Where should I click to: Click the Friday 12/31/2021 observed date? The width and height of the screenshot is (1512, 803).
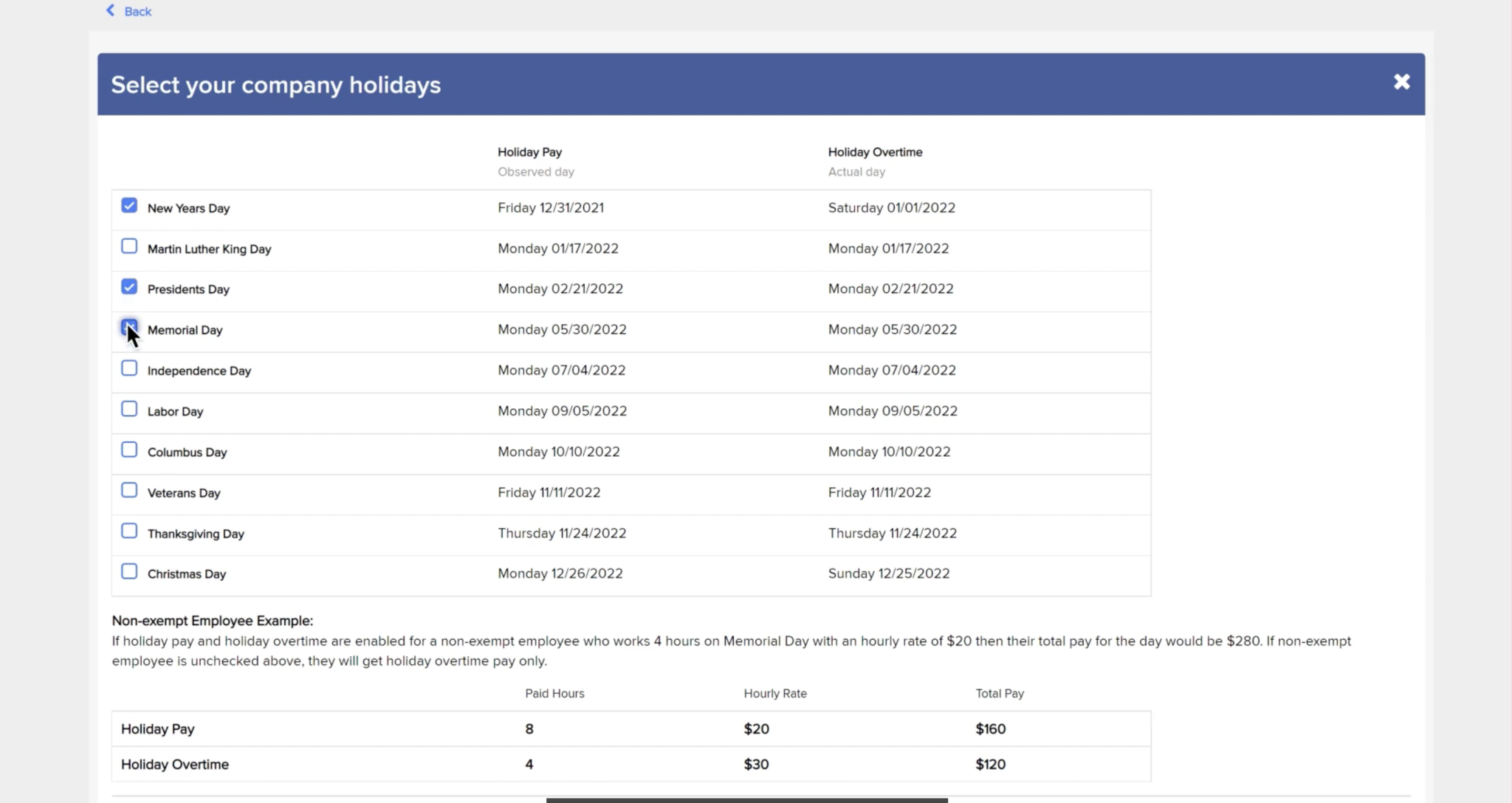[x=550, y=207]
